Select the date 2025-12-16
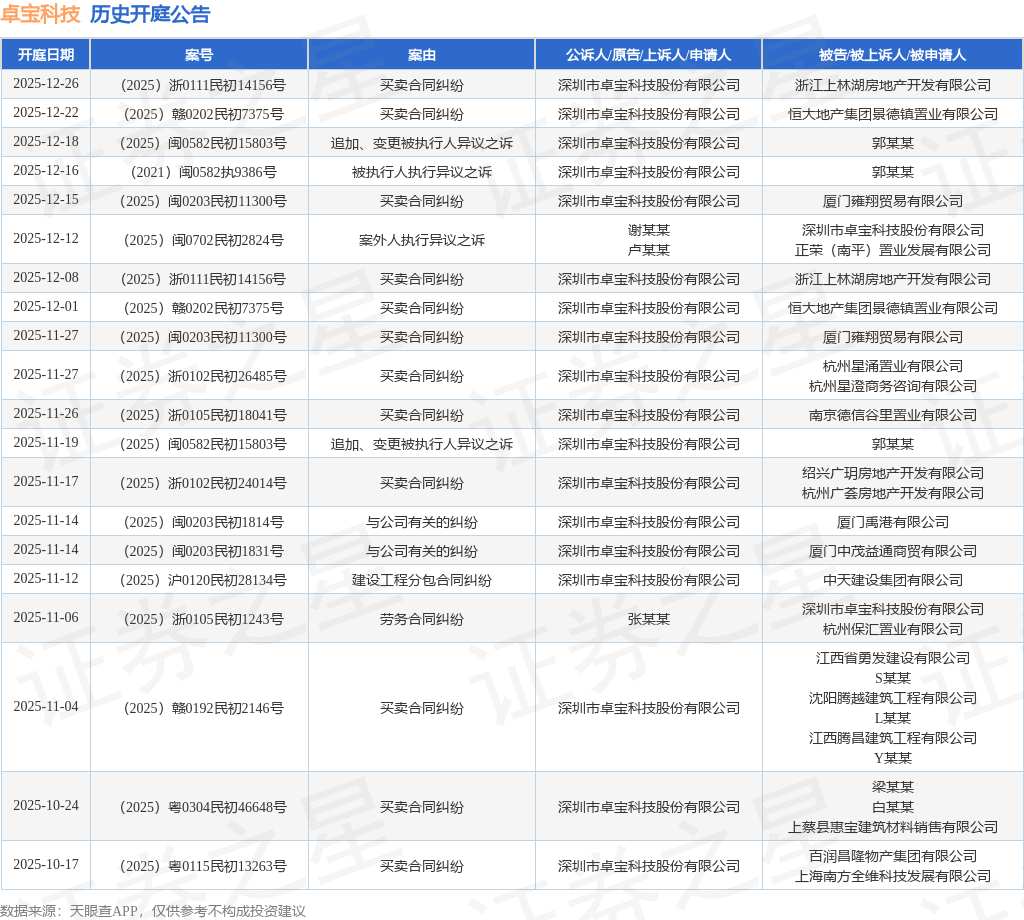This screenshot has width=1024, height=920. [46, 170]
